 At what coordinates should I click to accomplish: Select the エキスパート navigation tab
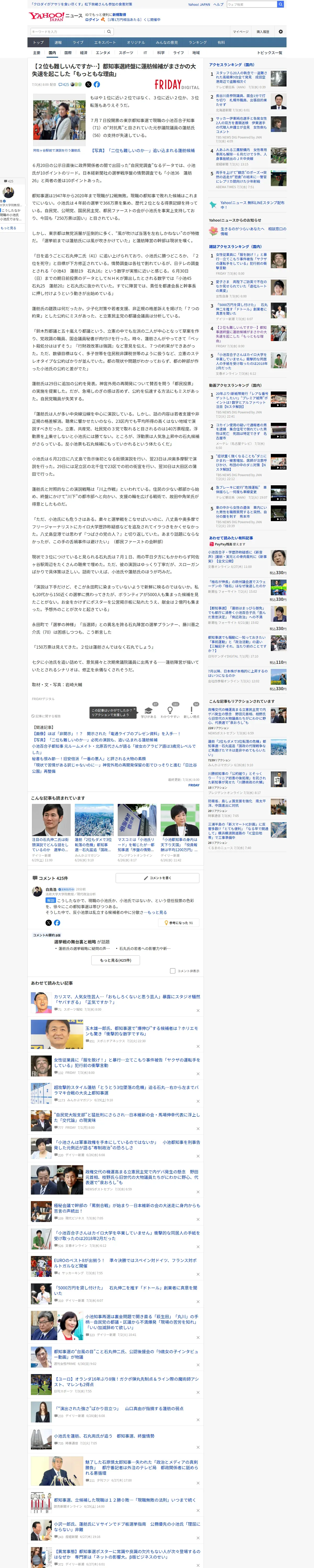tap(105, 43)
